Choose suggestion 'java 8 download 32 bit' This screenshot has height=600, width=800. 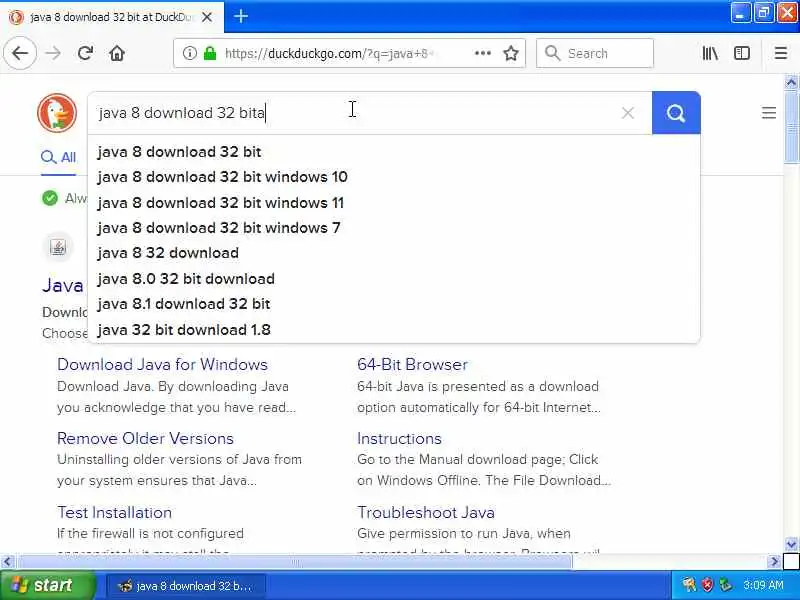coord(179,152)
